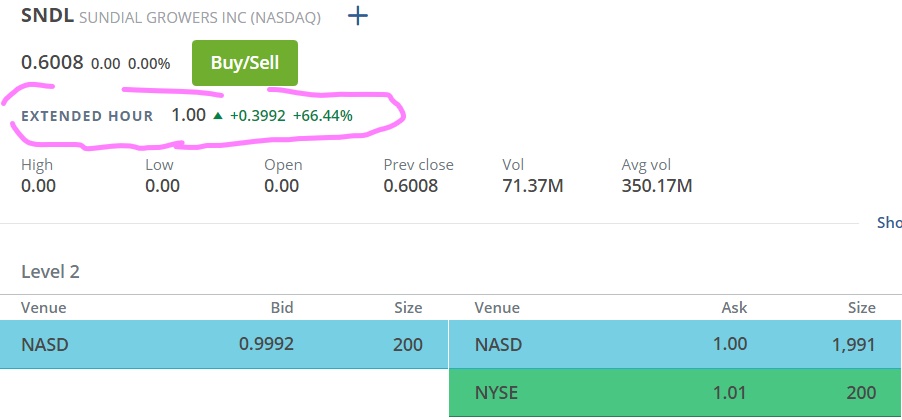The image size is (902, 420).
Task: Sort by the Ask column header
Action: (733, 308)
